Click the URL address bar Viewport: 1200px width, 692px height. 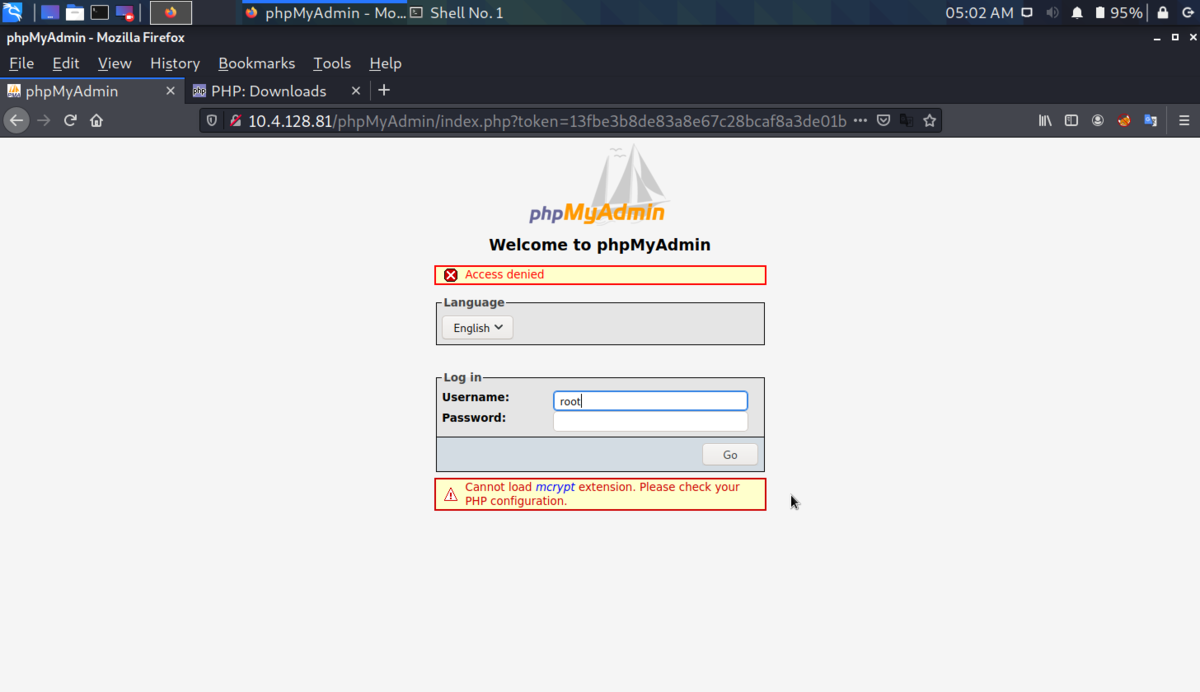(x=546, y=120)
